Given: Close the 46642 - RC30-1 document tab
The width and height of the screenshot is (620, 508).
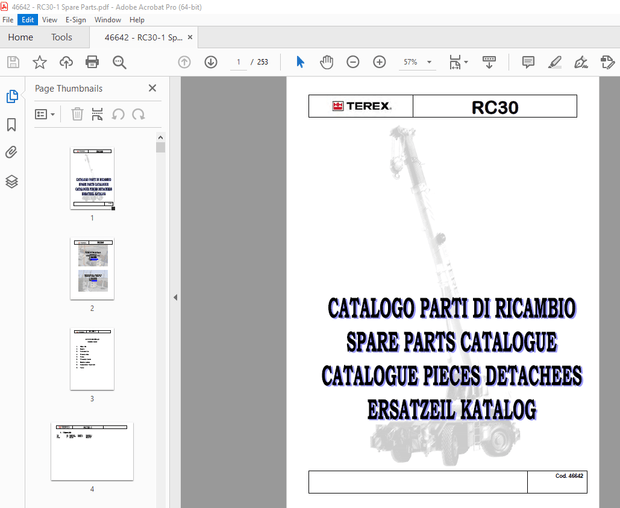Looking at the screenshot, I should pyautogui.click(x=190, y=37).
